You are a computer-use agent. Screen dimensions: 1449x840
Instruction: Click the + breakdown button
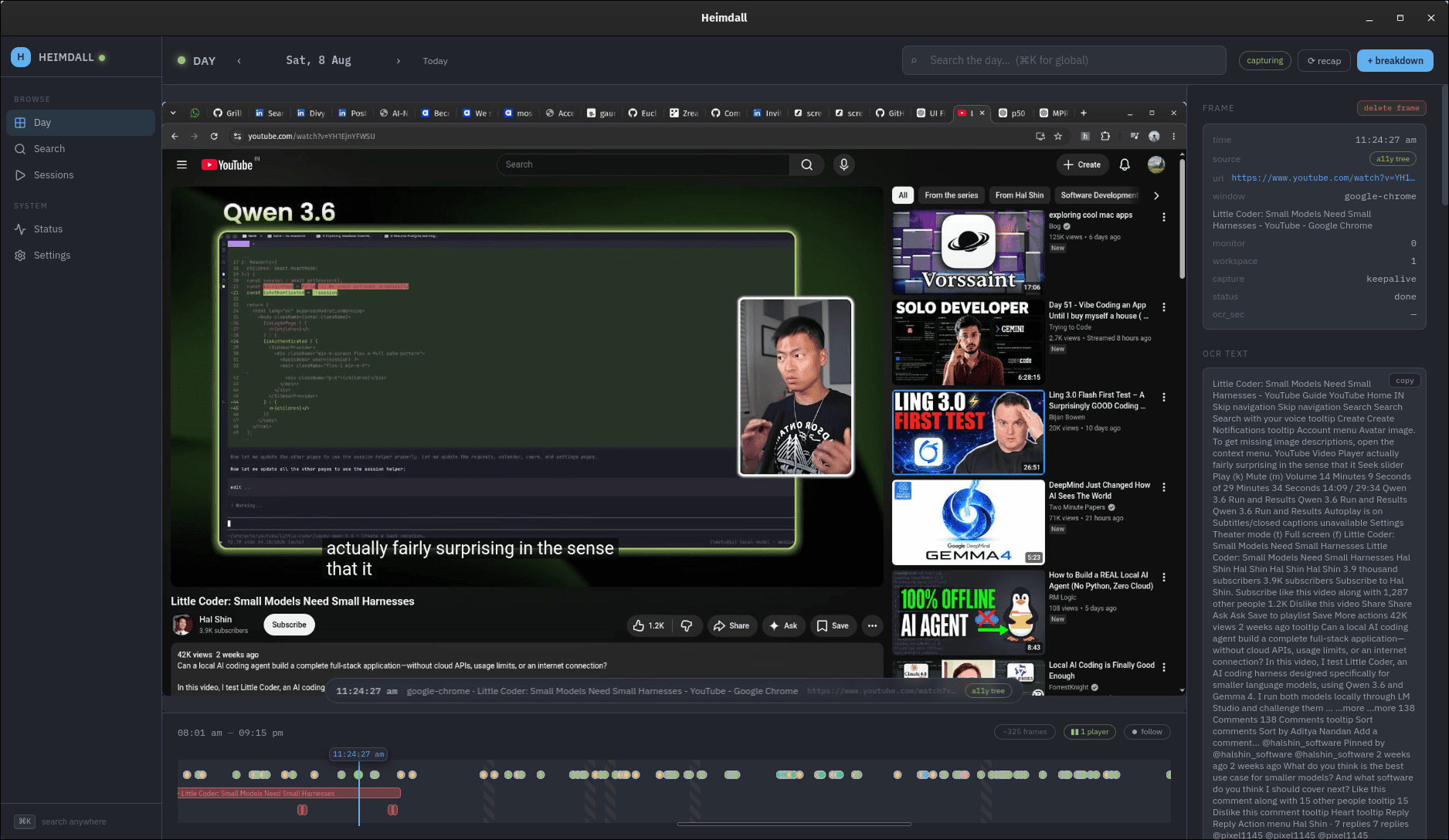(x=1395, y=61)
